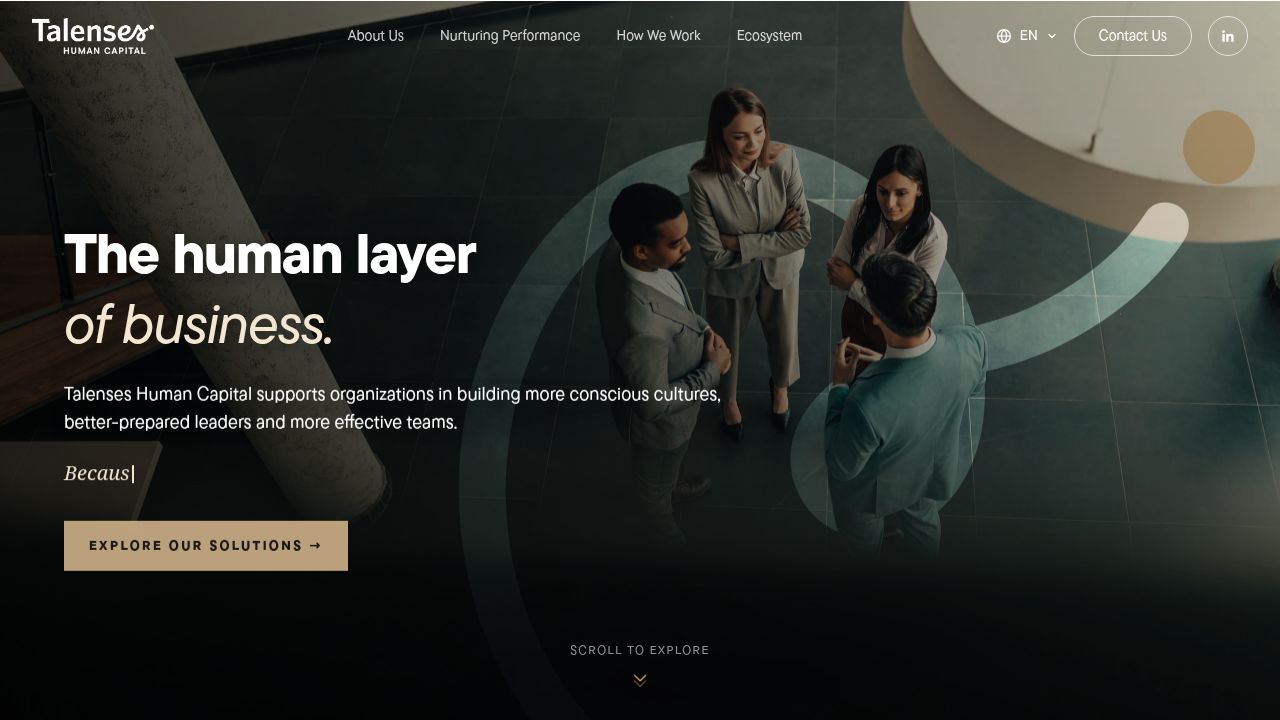The height and width of the screenshot is (720, 1280).
Task: Navigate to the Ecosystem page
Action: click(769, 36)
